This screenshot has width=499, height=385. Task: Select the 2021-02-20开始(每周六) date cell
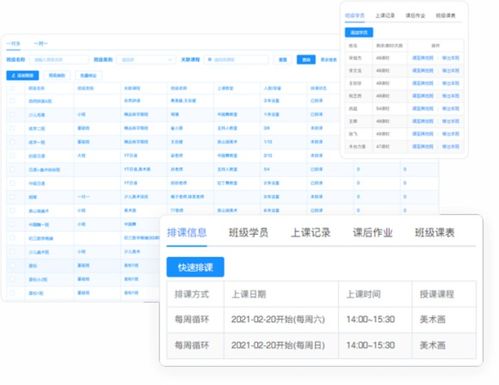(x=278, y=319)
